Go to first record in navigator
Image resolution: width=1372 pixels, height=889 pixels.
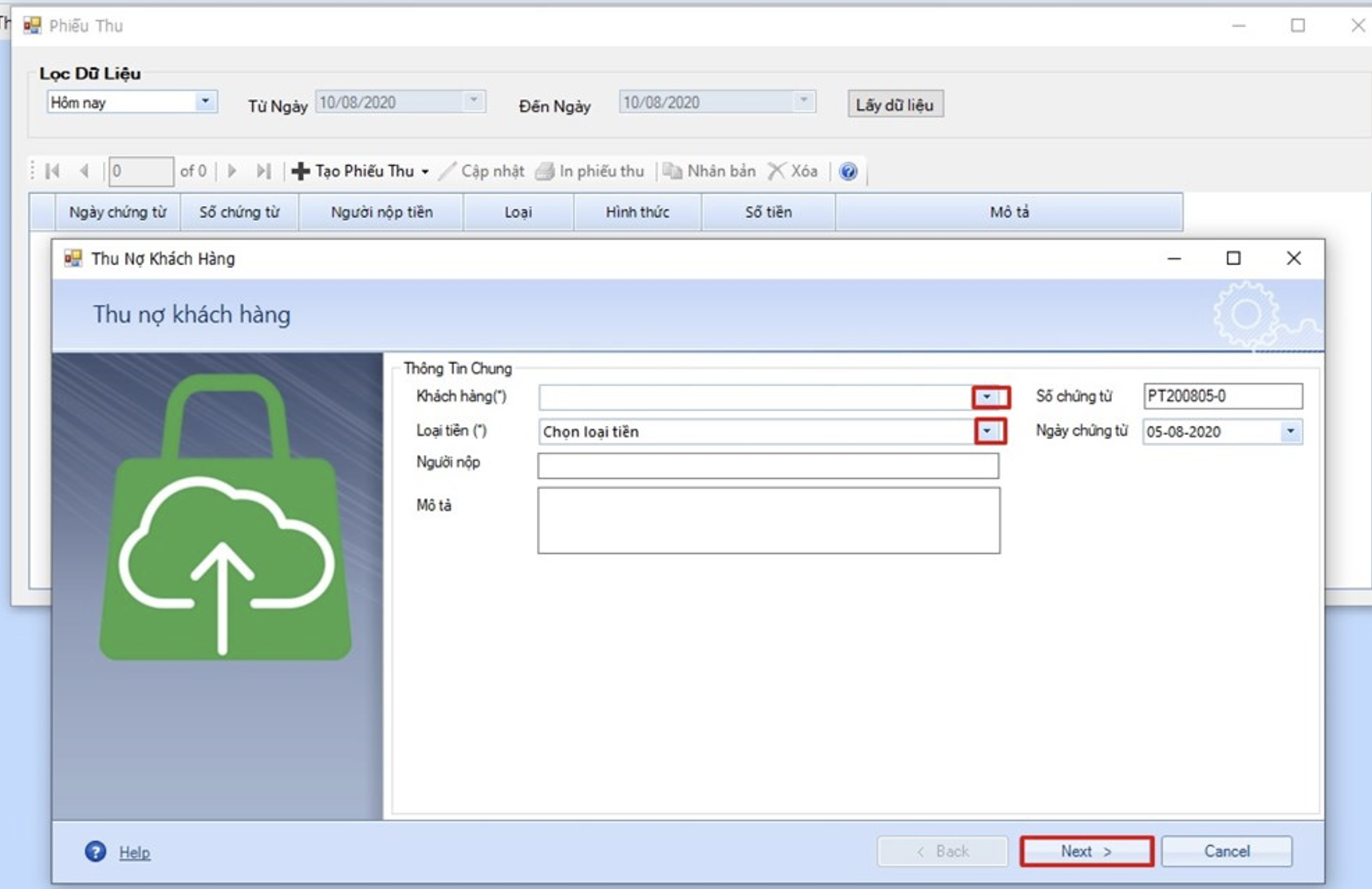[53, 171]
